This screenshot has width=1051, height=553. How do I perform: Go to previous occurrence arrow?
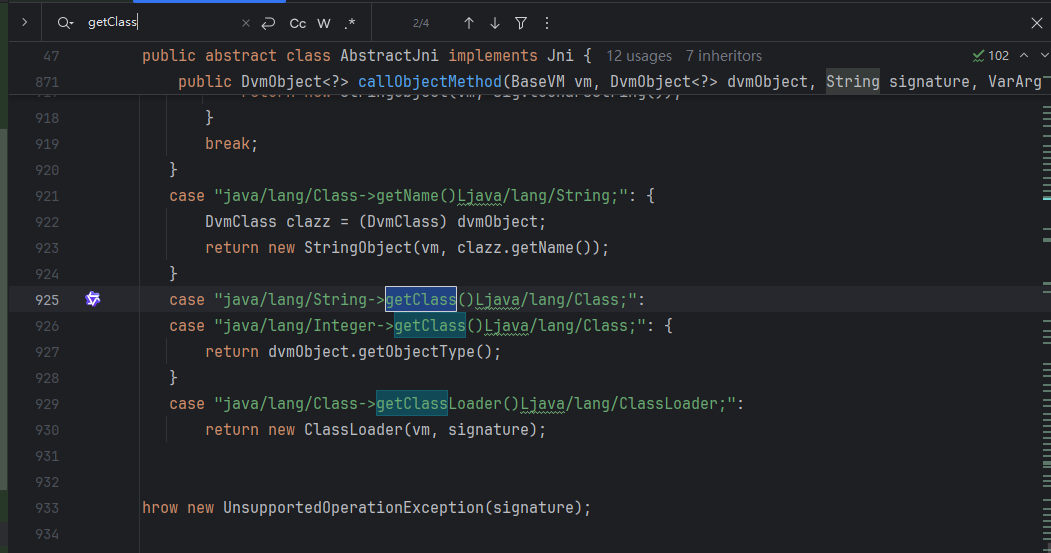[x=469, y=23]
